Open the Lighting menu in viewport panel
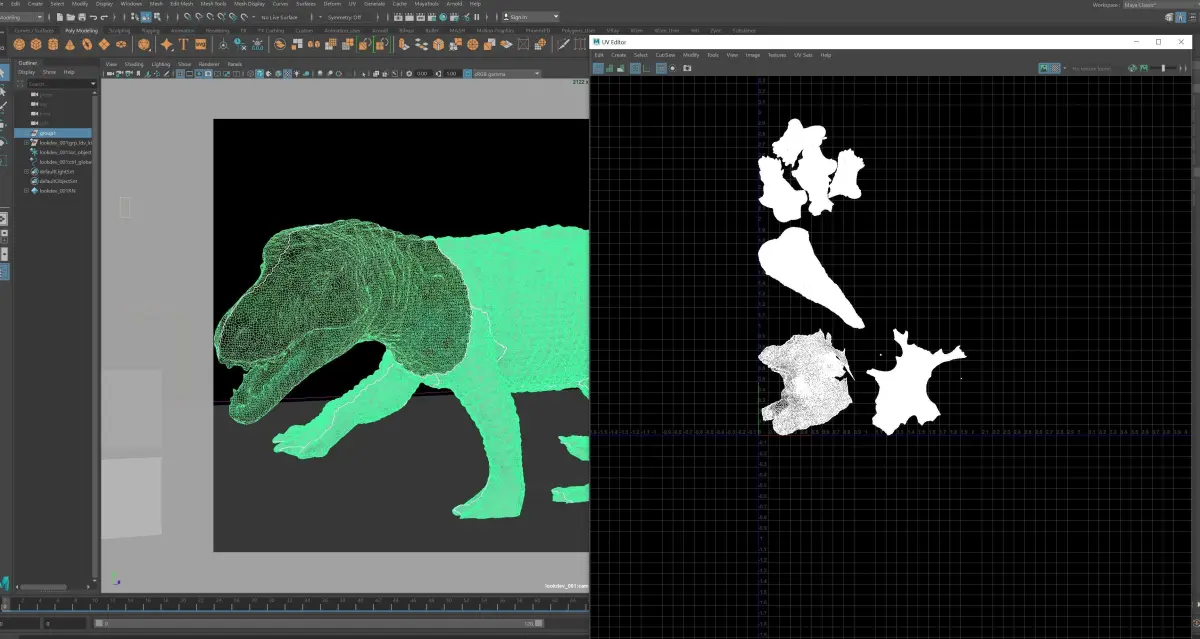1200x639 pixels. point(161,64)
